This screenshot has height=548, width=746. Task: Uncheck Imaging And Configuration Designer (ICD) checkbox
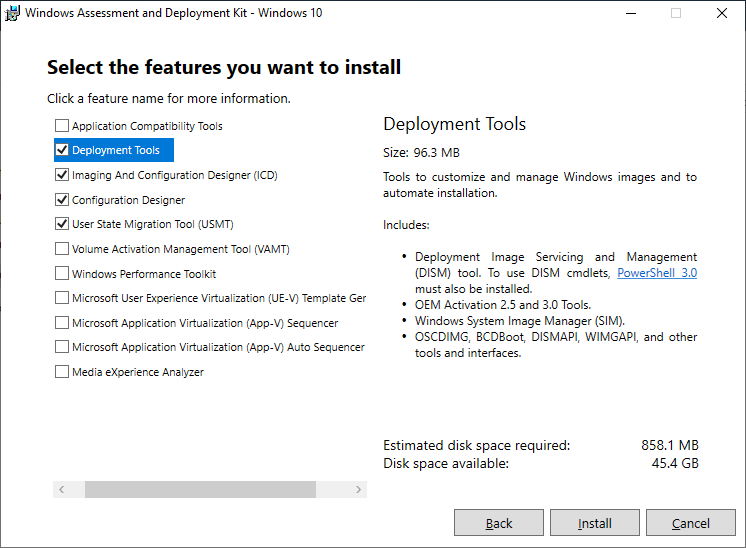(62, 175)
